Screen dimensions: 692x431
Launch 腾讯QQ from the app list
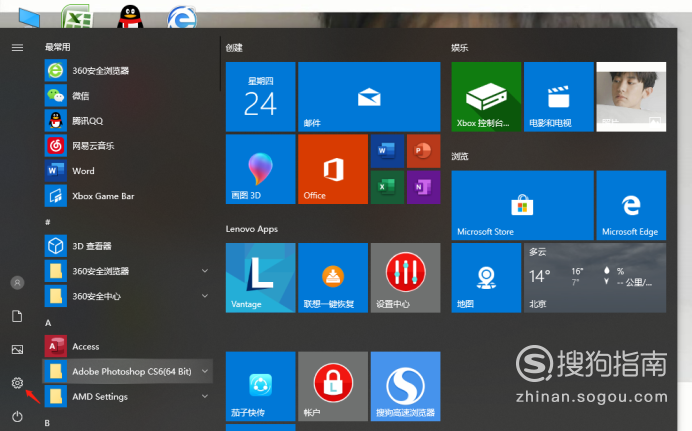click(128, 120)
